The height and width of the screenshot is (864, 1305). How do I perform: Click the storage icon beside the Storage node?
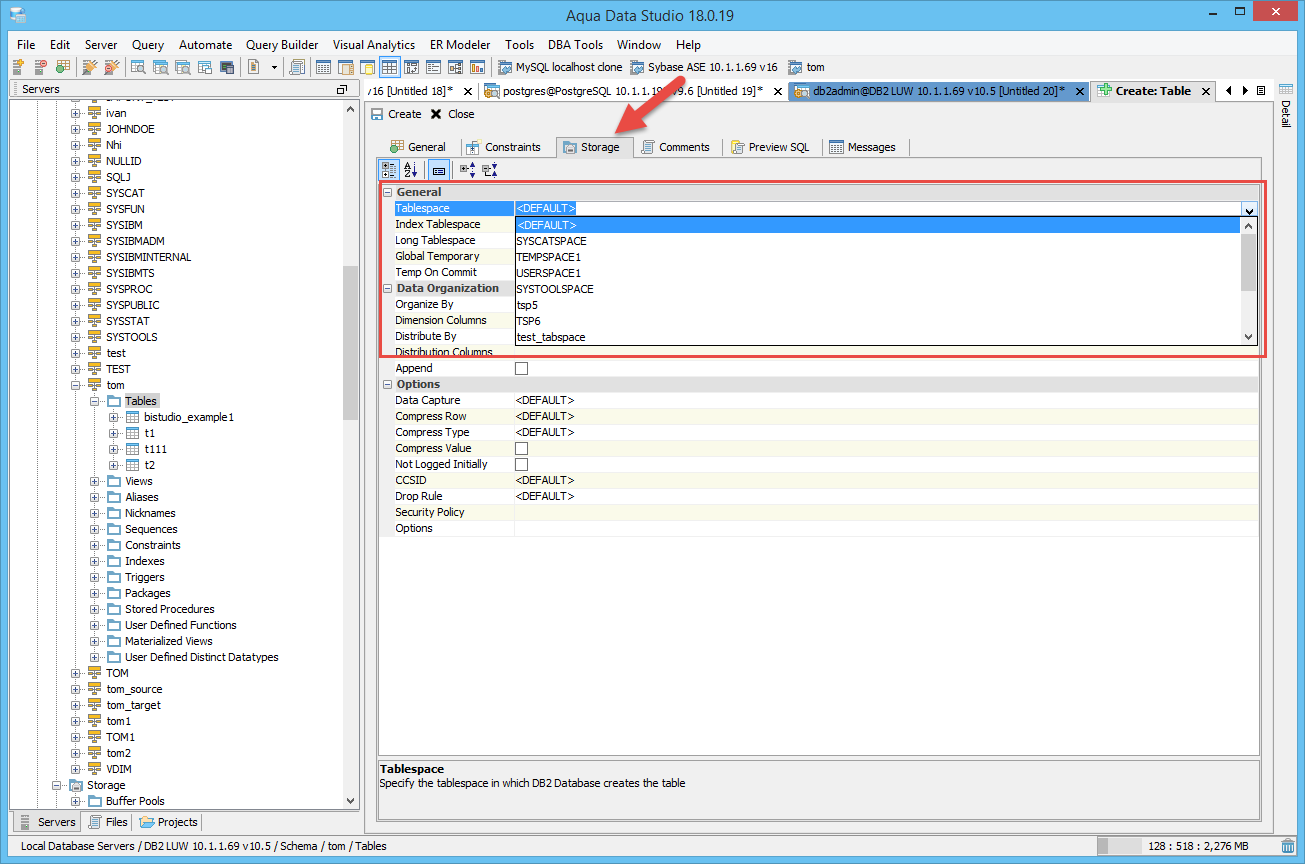(x=75, y=785)
